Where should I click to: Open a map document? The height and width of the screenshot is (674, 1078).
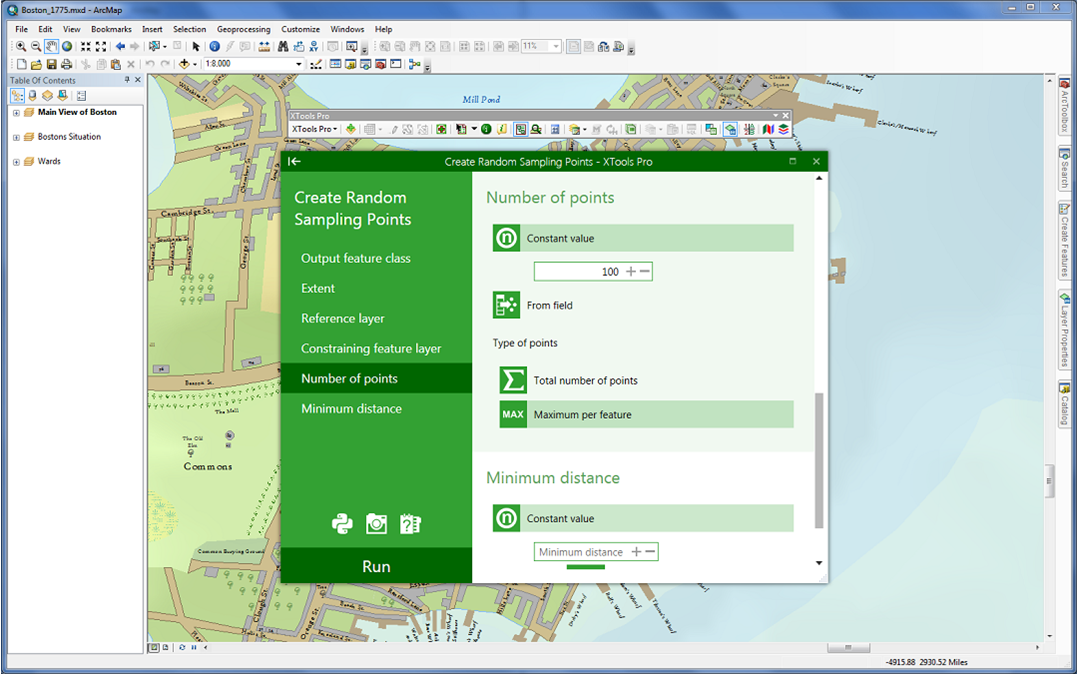coord(36,64)
